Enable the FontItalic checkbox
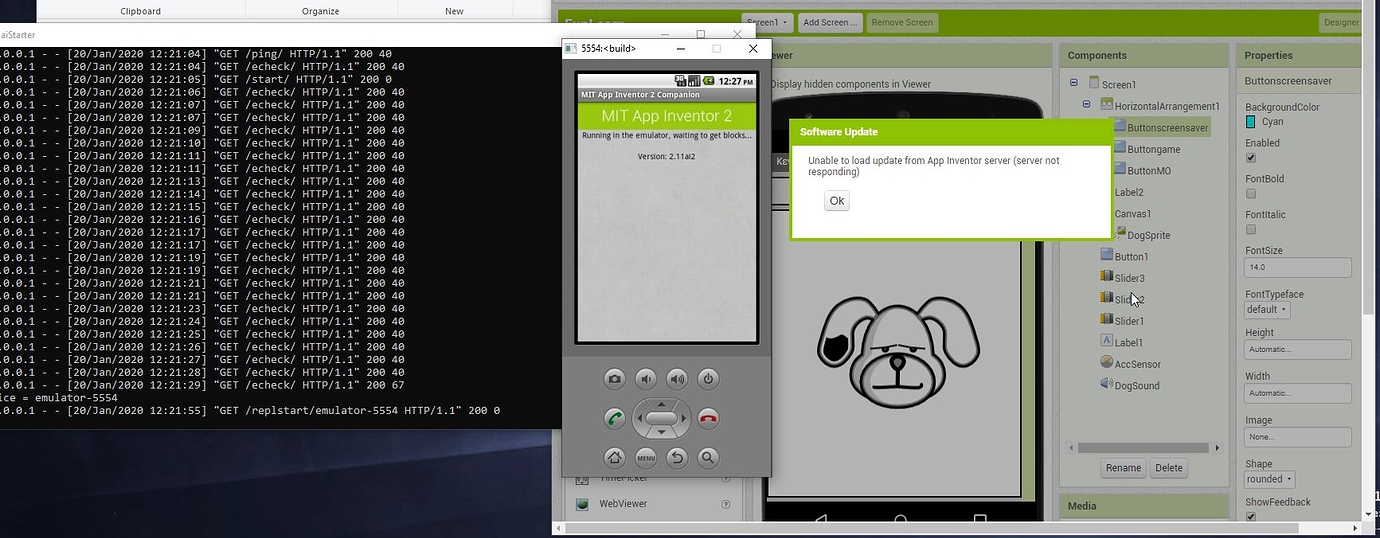The image size is (1380, 538). 1251,230
